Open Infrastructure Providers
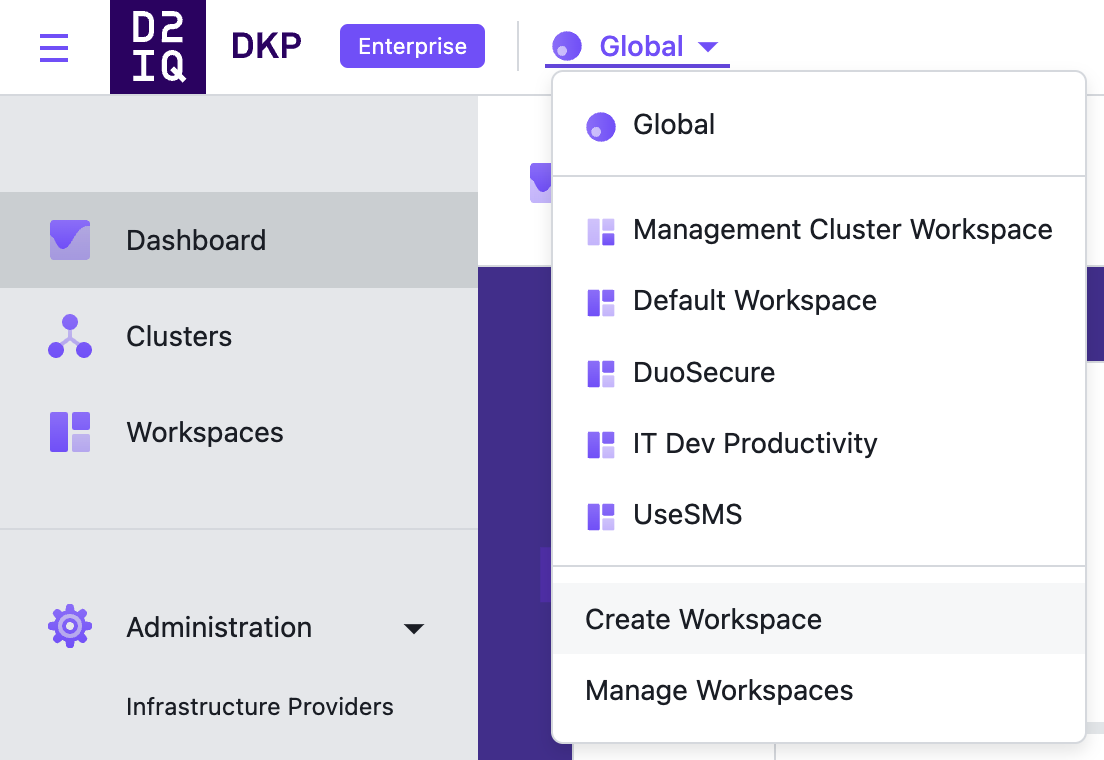This screenshot has height=760, width=1104. (x=260, y=706)
